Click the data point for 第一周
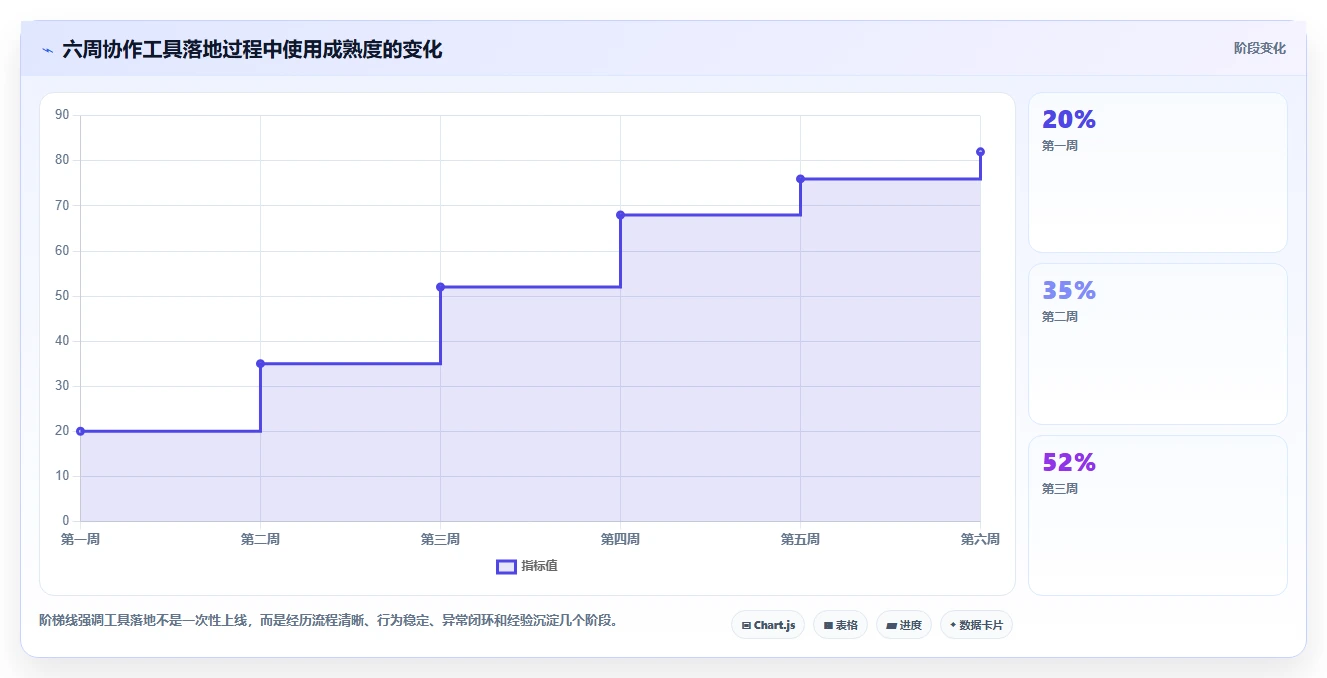 (80, 431)
